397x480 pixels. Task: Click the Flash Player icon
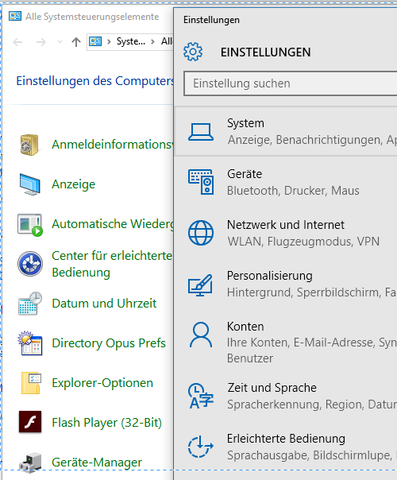coord(30,422)
